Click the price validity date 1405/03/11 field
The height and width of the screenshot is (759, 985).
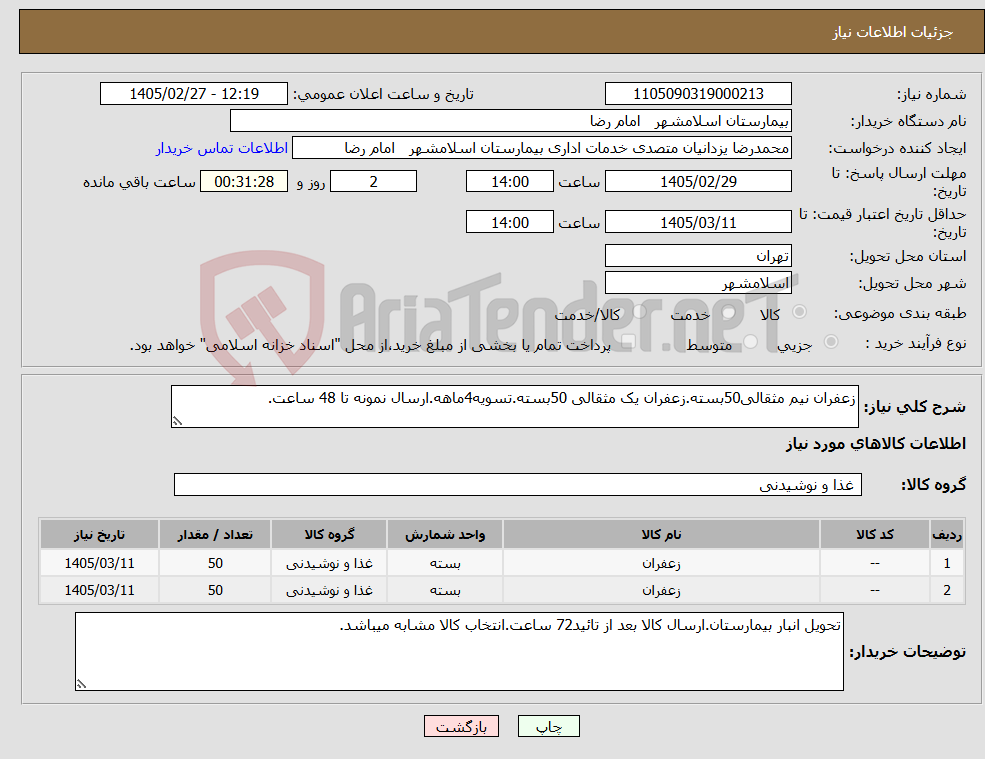point(698,222)
